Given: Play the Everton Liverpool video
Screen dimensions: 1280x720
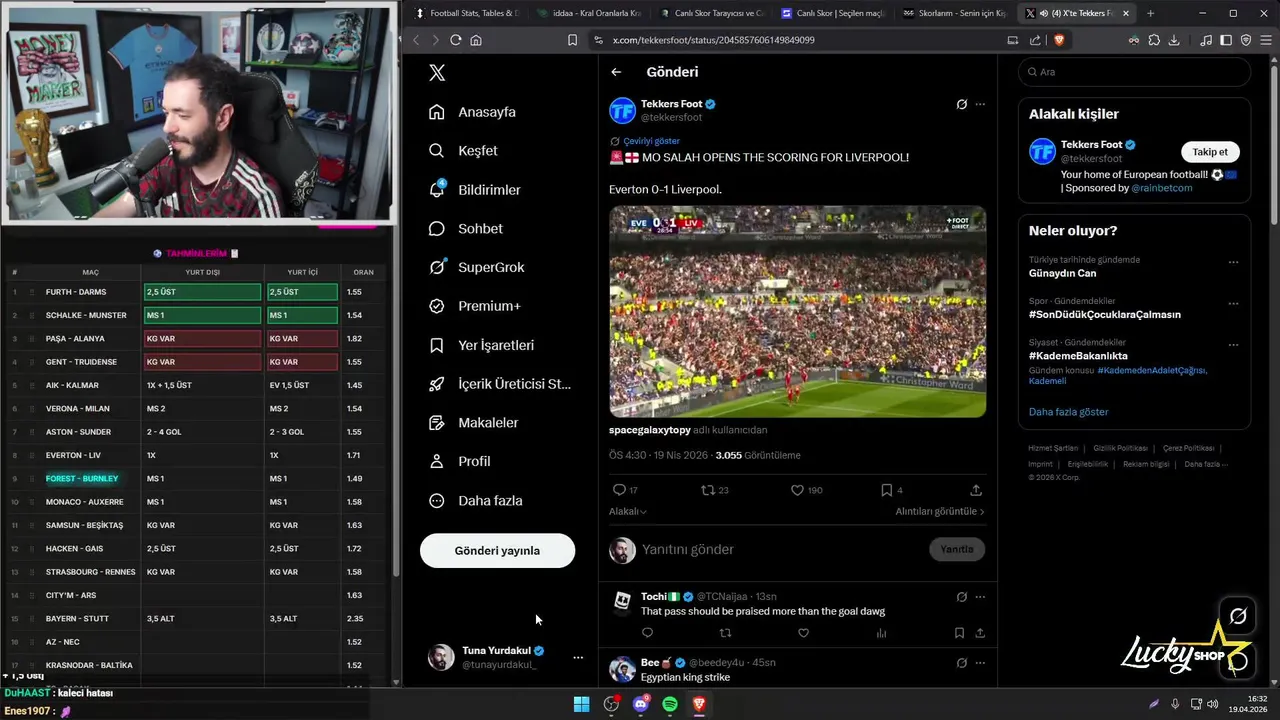Looking at the screenshot, I should coord(797,311).
